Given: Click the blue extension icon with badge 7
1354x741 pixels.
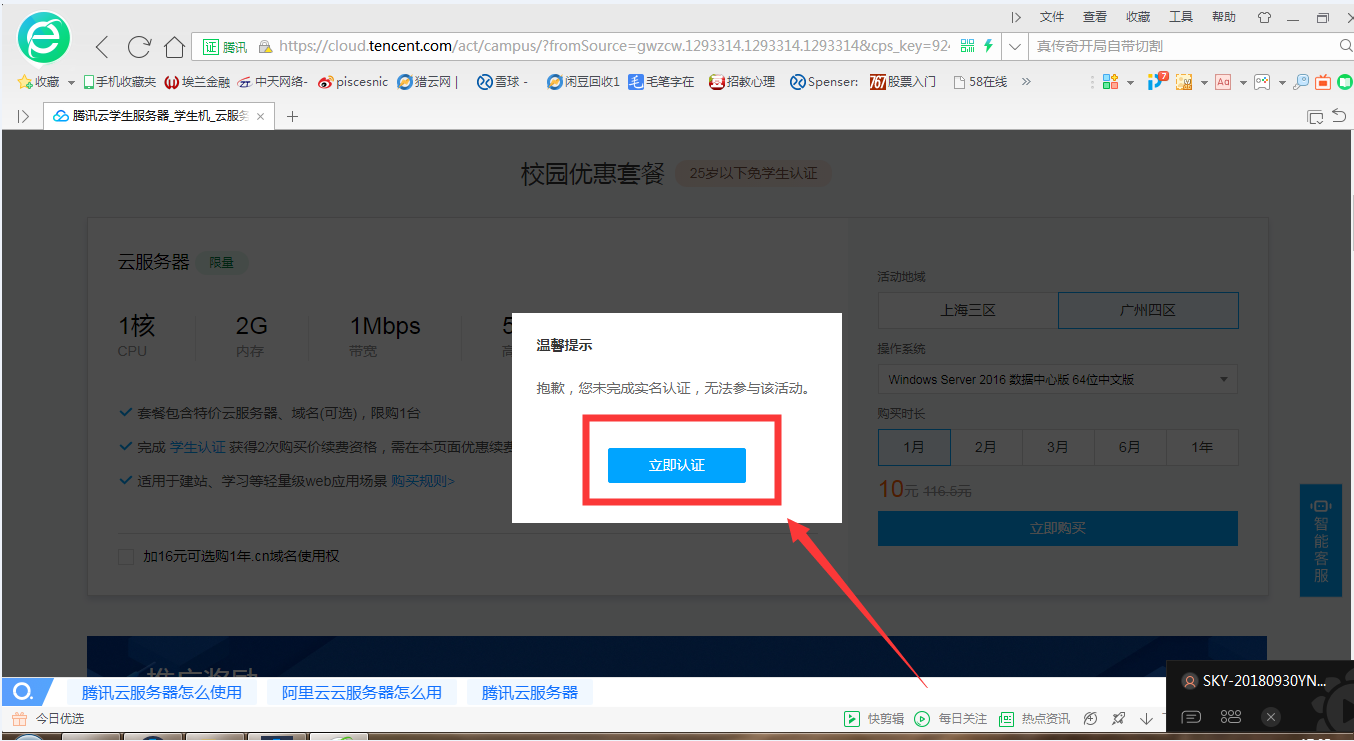Looking at the screenshot, I should pyautogui.click(x=1157, y=81).
